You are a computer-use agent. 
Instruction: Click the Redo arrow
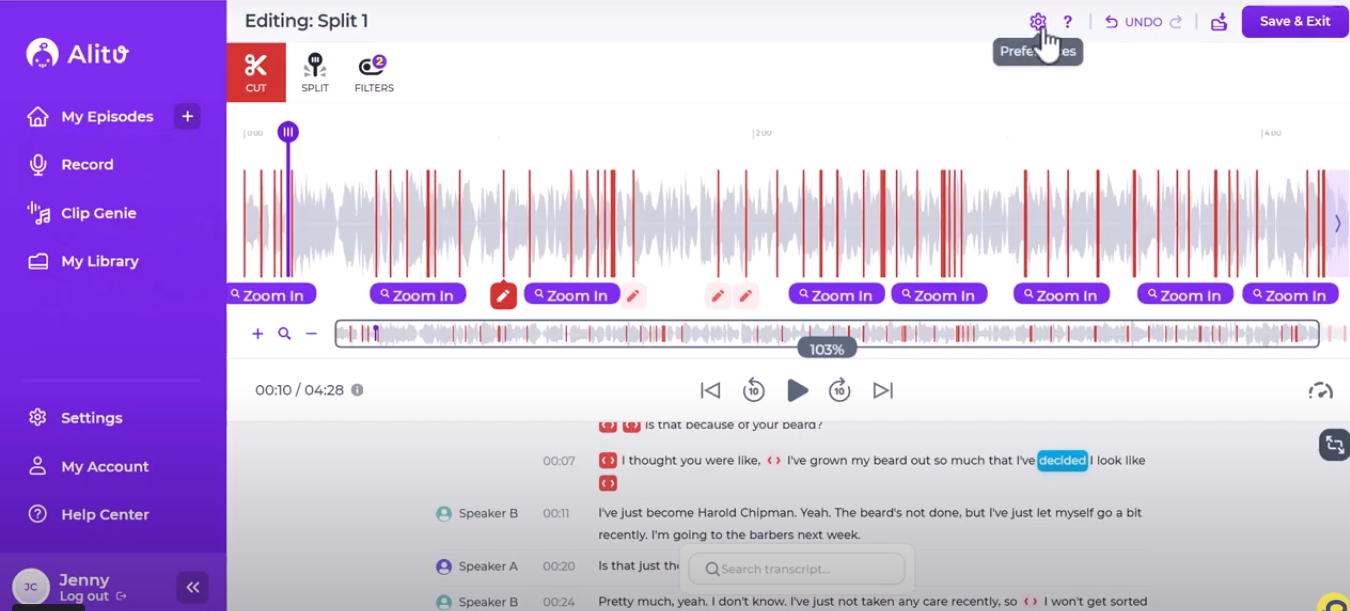point(1176,21)
